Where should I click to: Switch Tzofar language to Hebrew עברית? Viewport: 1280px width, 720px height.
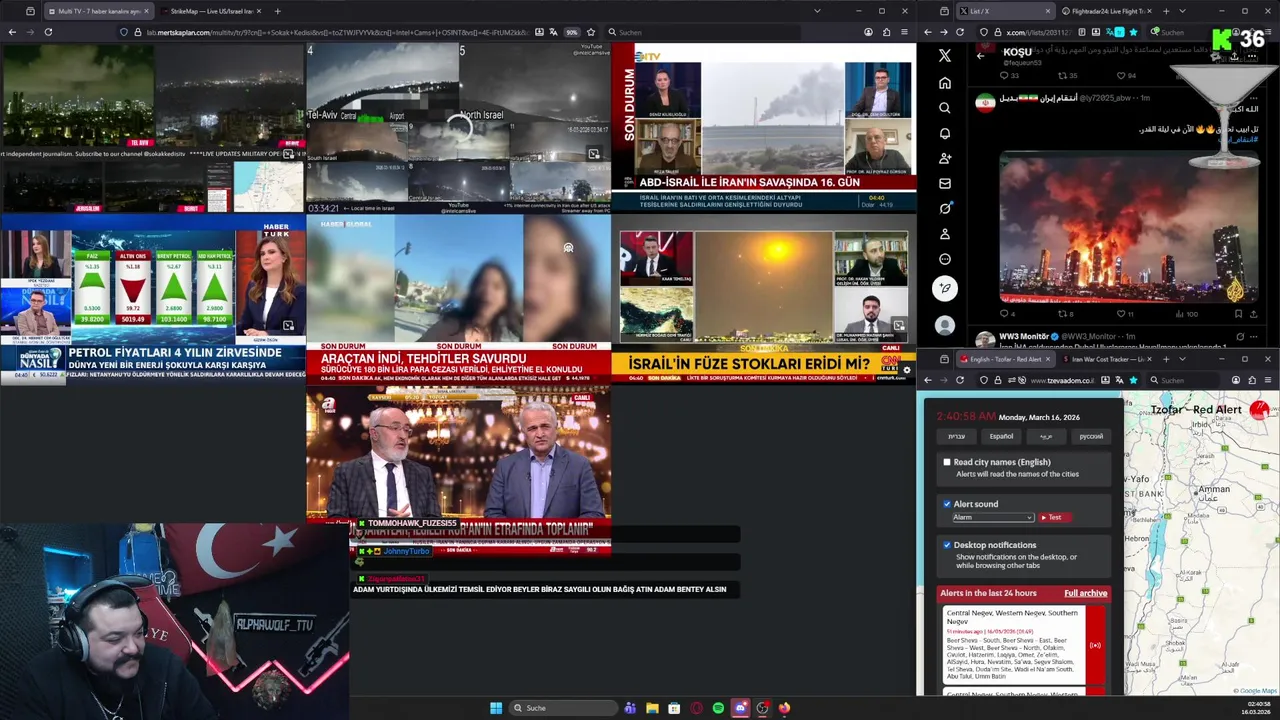[957, 436]
